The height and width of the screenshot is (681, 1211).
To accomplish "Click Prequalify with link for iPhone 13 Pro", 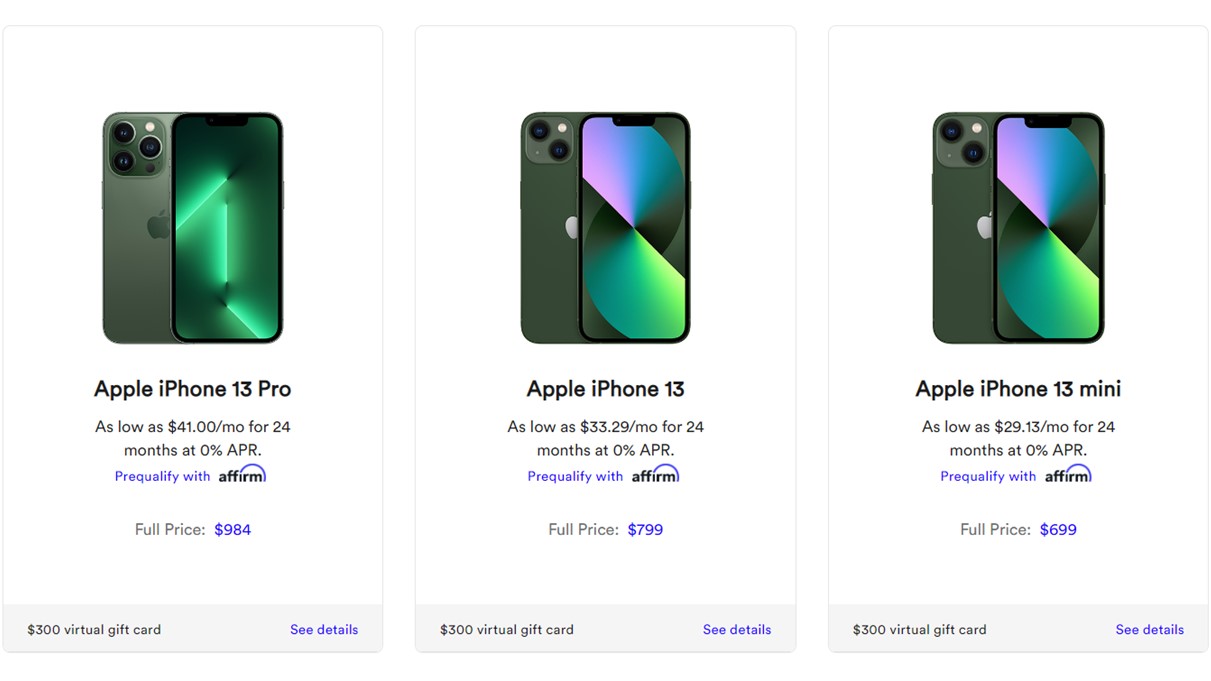I will click(162, 477).
